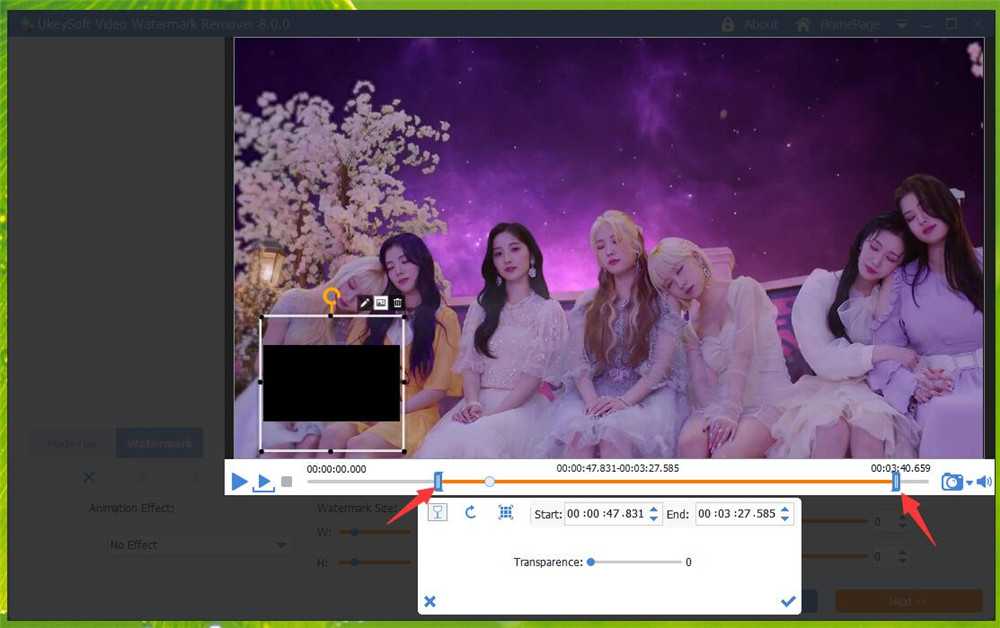Screen dimensions: 1000x628
Task: Cancel the popup with the blue X
Action: click(x=431, y=601)
